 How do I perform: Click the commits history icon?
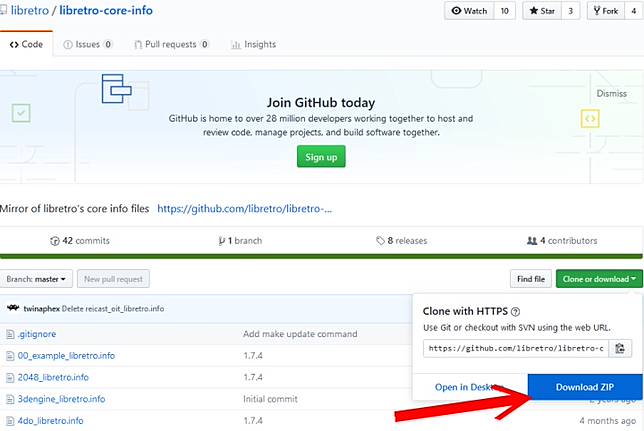[55, 241]
